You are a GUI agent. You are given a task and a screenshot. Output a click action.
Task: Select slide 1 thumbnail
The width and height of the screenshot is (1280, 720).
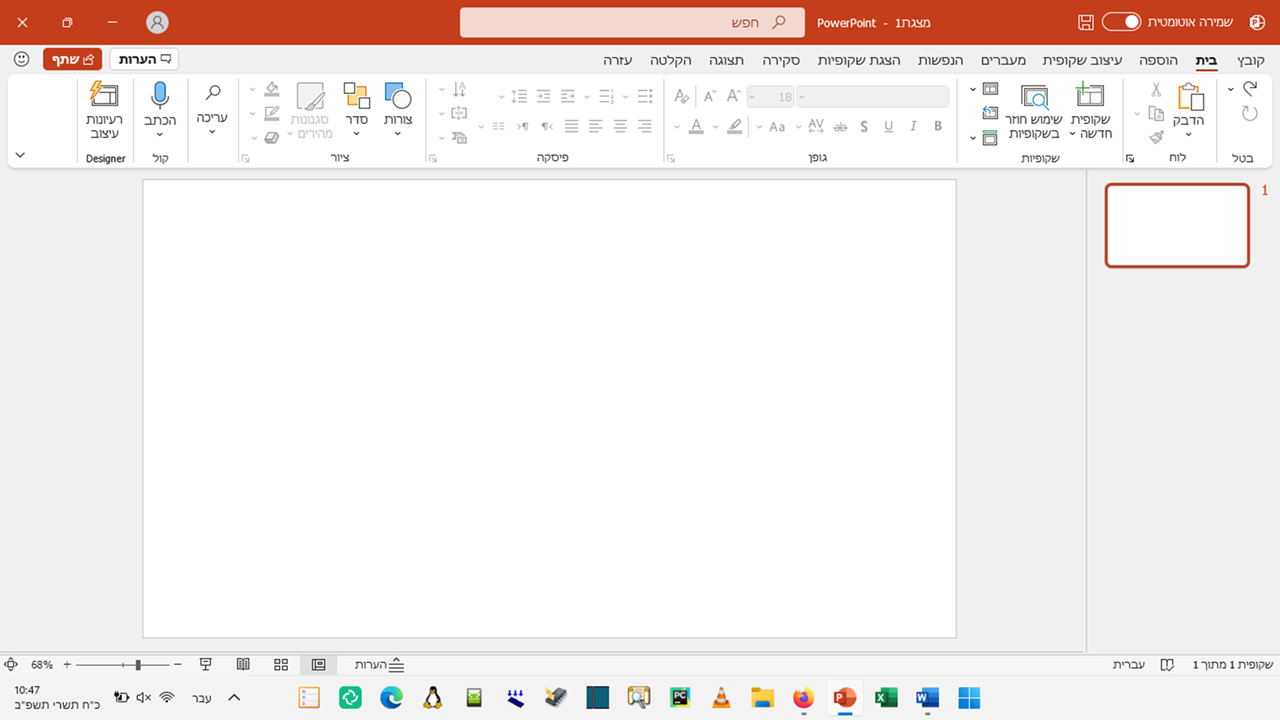click(1177, 226)
